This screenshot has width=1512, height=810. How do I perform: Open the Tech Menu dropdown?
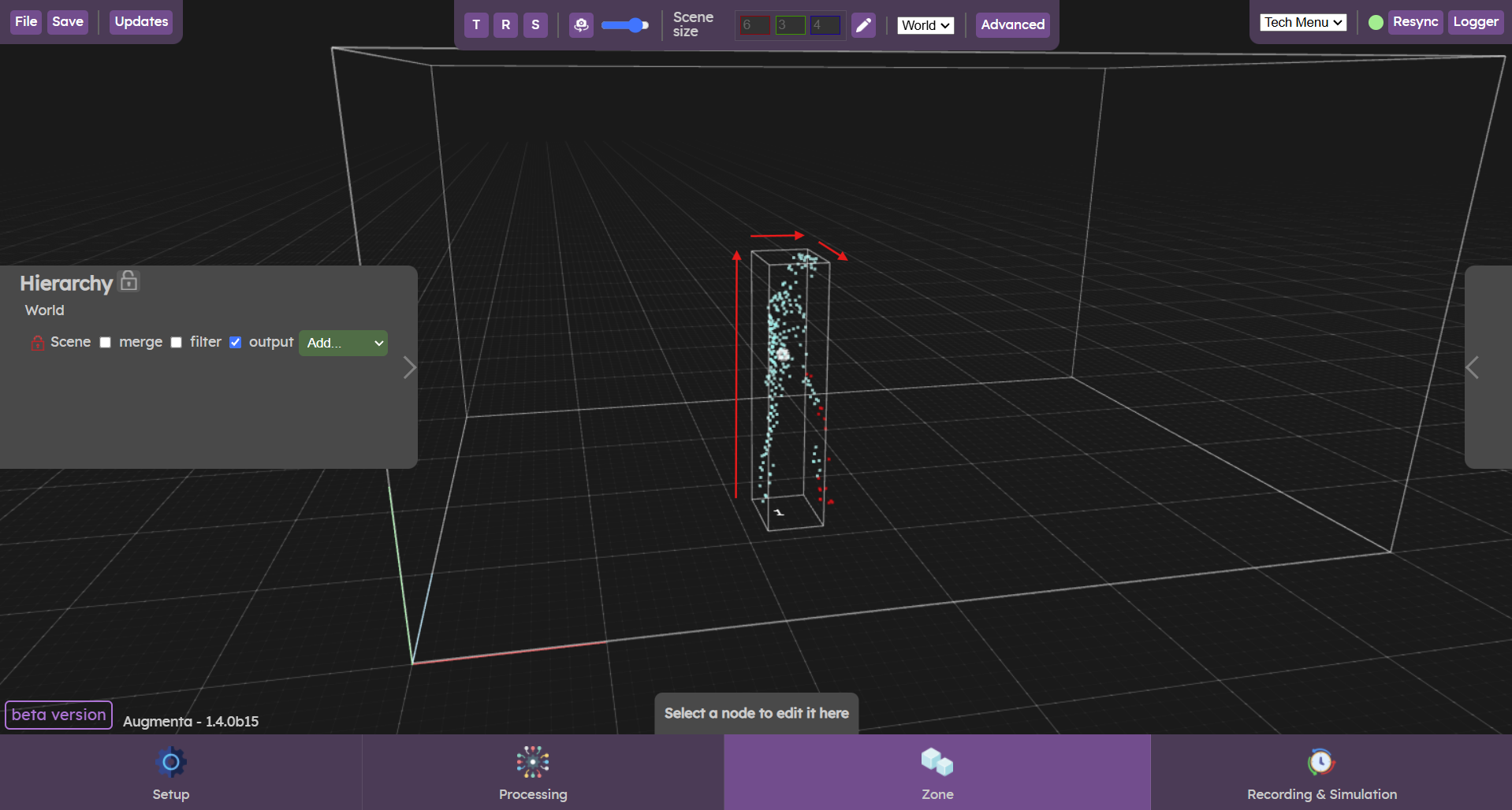coord(1303,22)
